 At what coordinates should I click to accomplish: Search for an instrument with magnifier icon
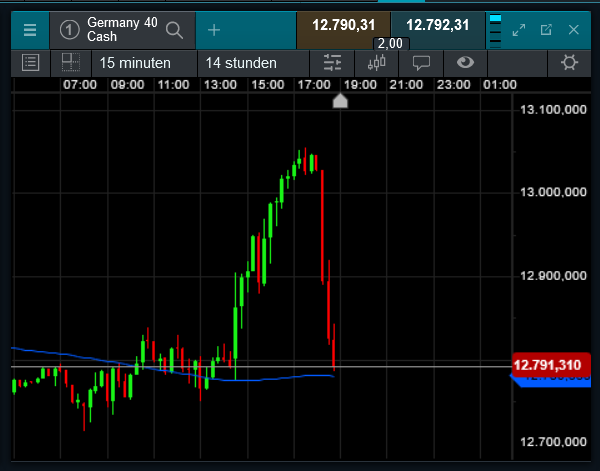174,30
